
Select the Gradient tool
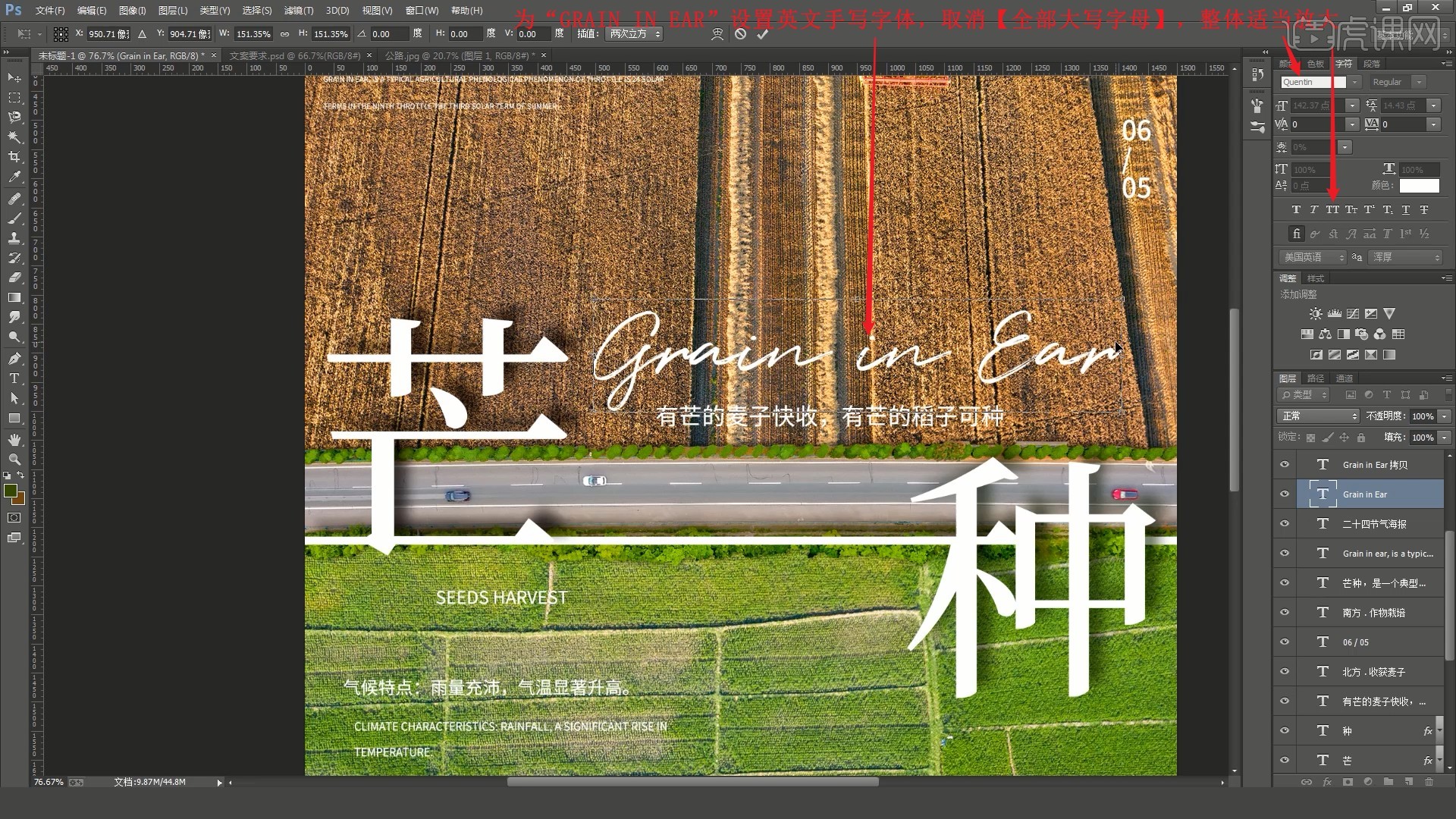tap(14, 297)
